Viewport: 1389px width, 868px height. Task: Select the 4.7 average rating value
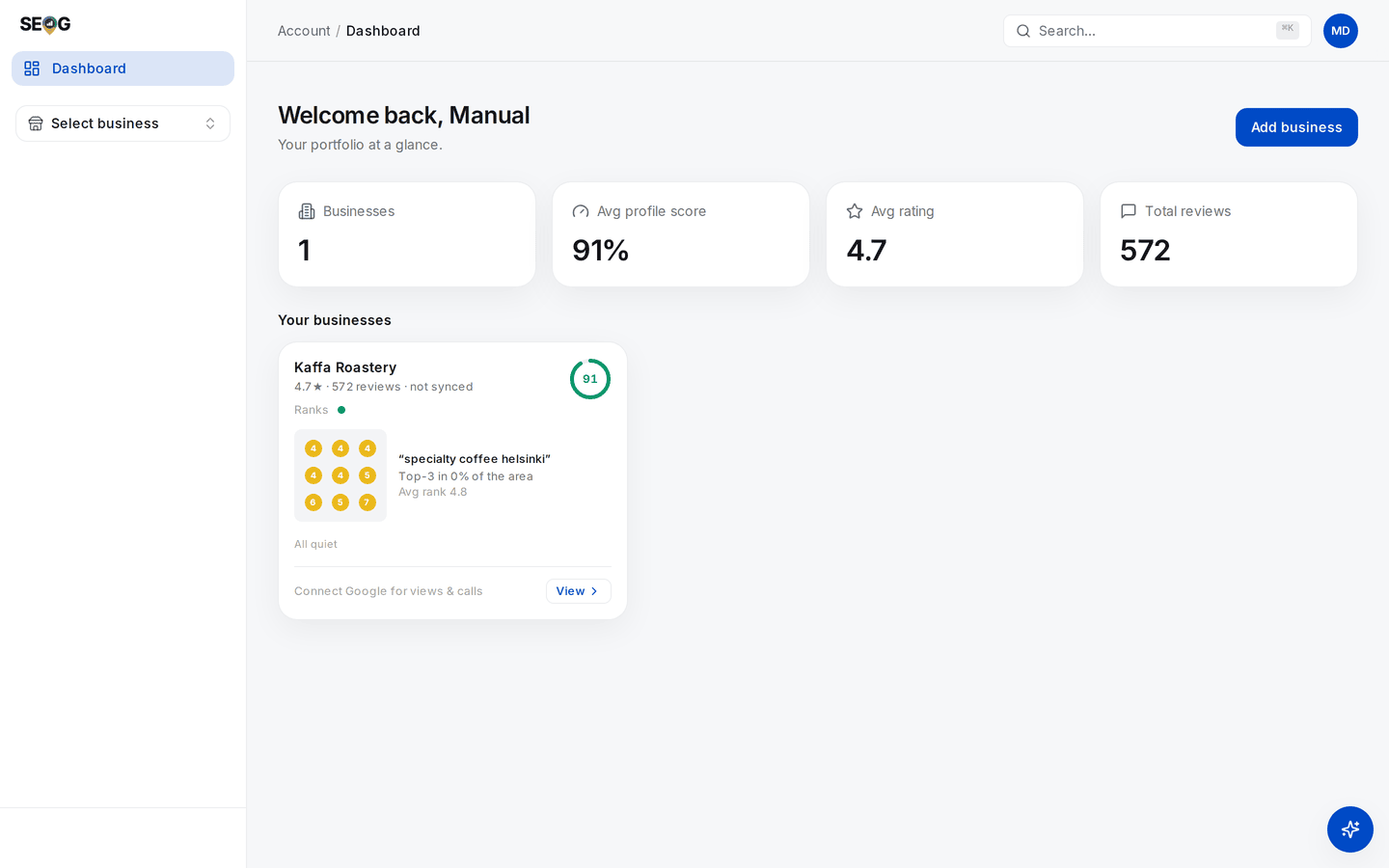coord(866,251)
